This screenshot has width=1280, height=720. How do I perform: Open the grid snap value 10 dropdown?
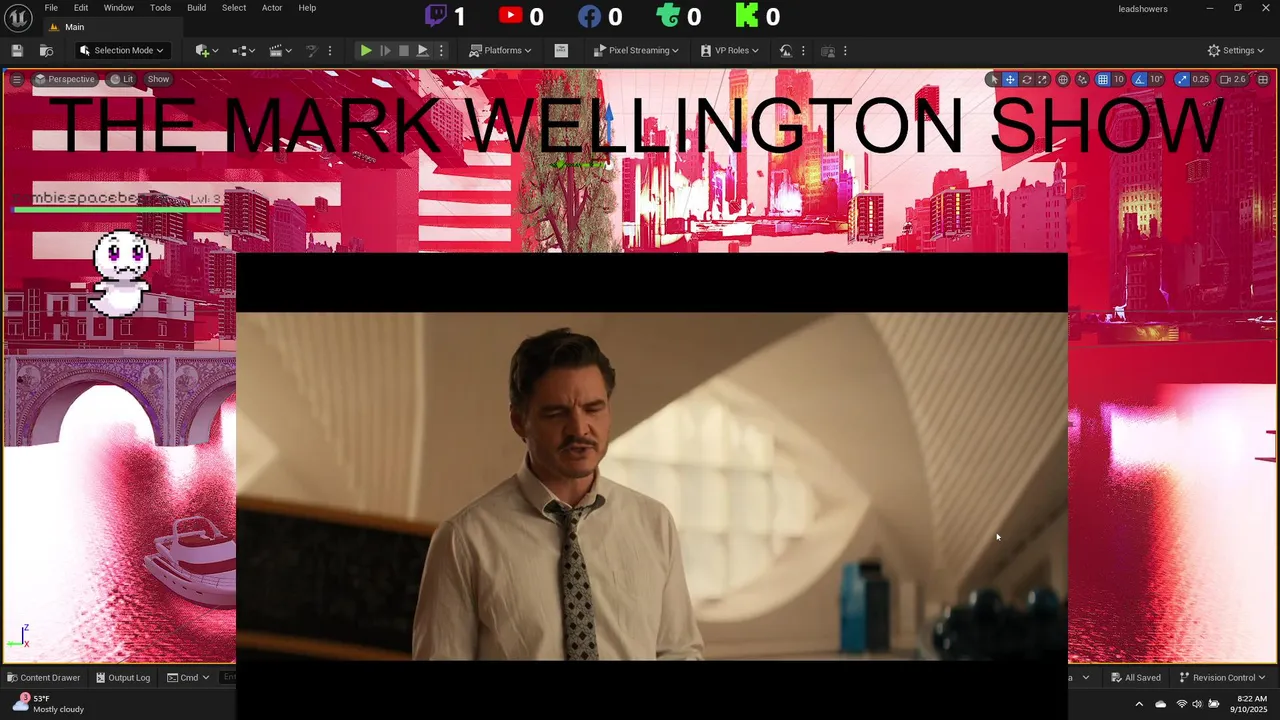(x=1119, y=79)
